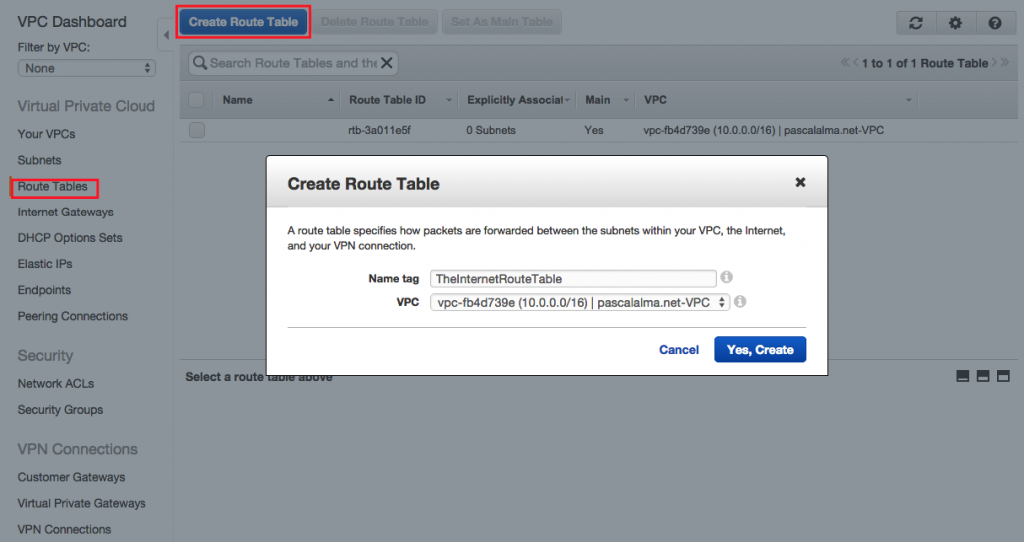
Task: Click the rtb-3a011e5f route table ID
Action: tap(379, 130)
